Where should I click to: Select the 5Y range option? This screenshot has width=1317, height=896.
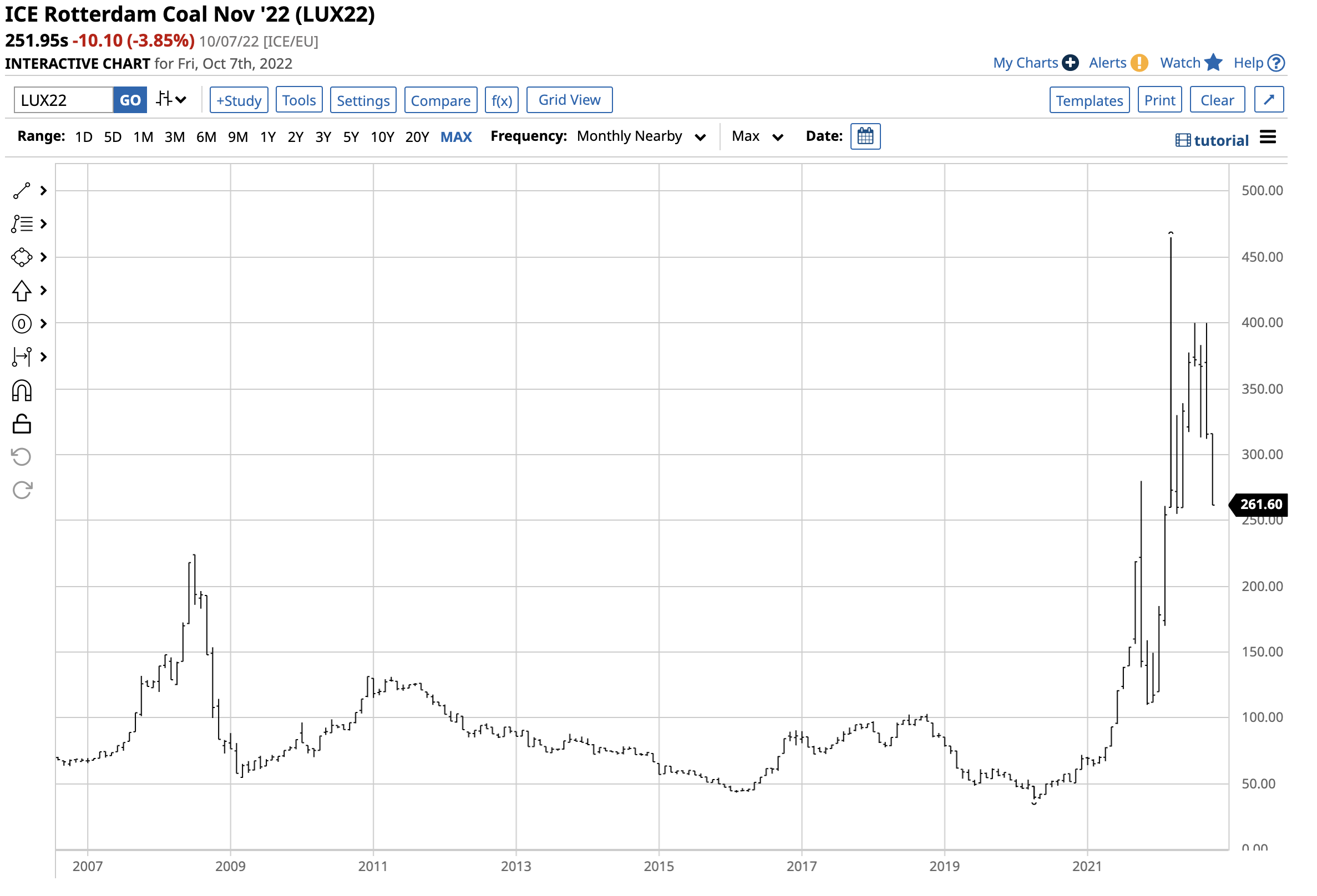pyautogui.click(x=351, y=137)
